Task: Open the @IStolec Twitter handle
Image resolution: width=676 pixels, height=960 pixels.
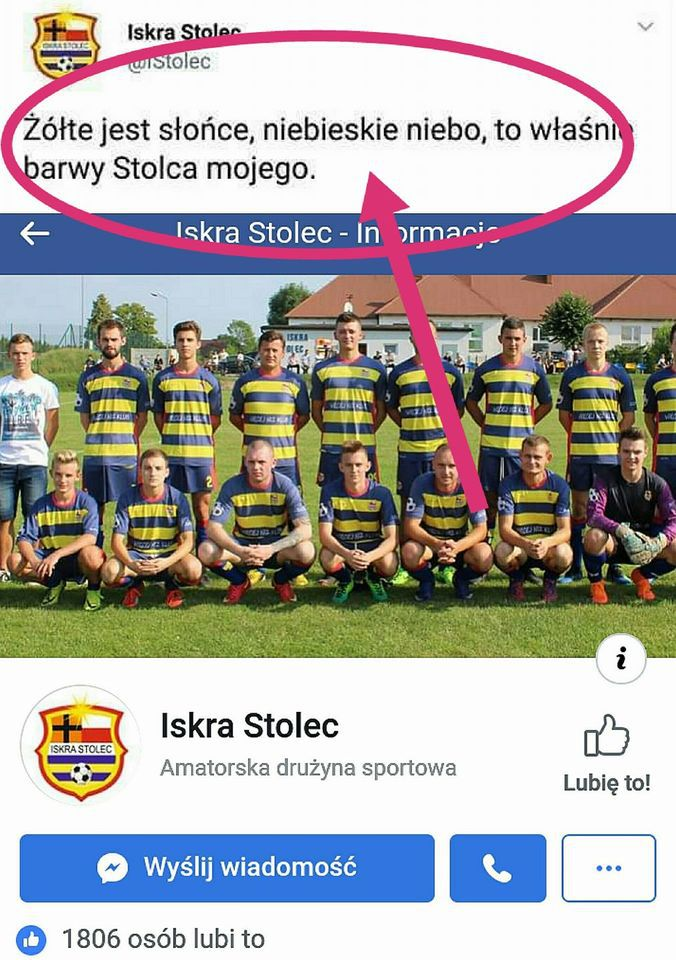Action: tap(169, 61)
